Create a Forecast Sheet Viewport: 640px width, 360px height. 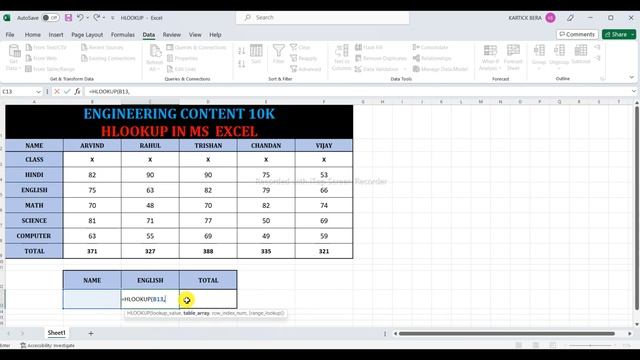513,57
